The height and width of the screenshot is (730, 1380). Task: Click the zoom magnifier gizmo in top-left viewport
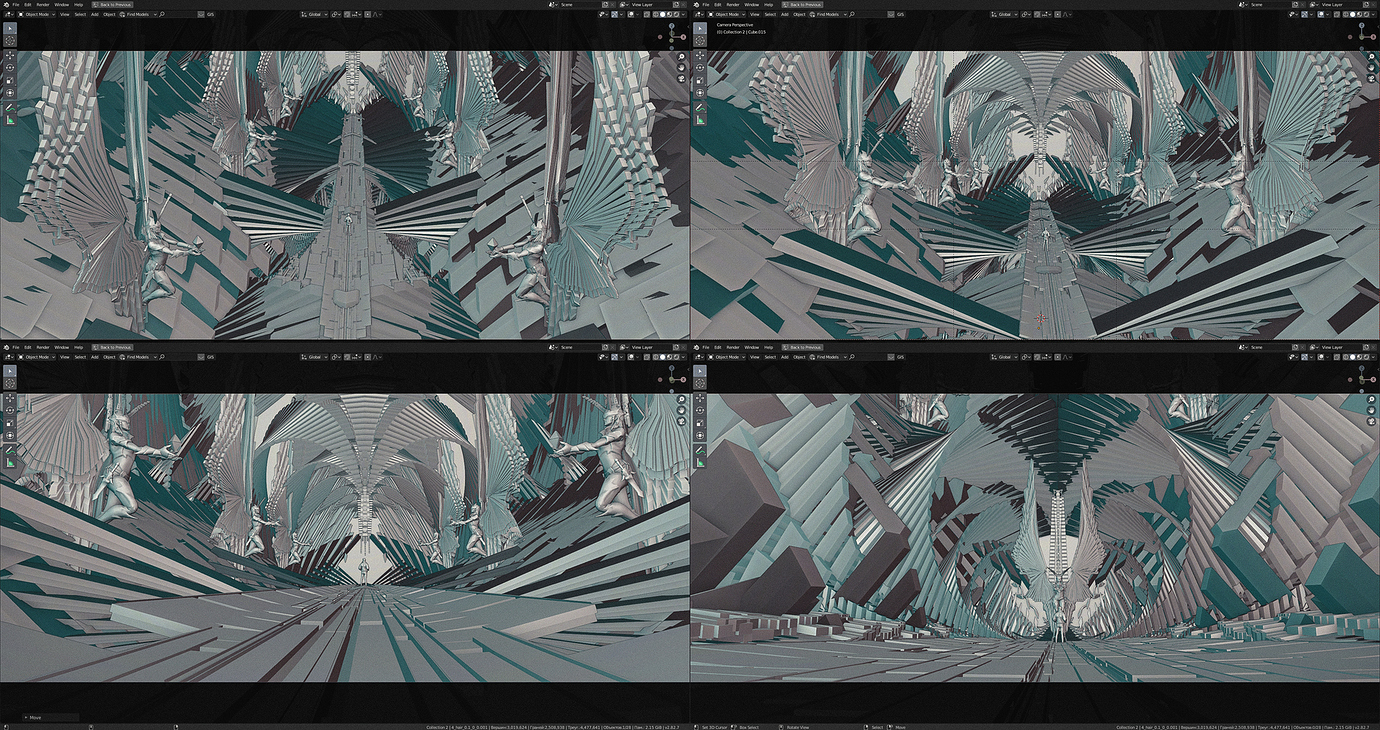[x=682, y=57]
